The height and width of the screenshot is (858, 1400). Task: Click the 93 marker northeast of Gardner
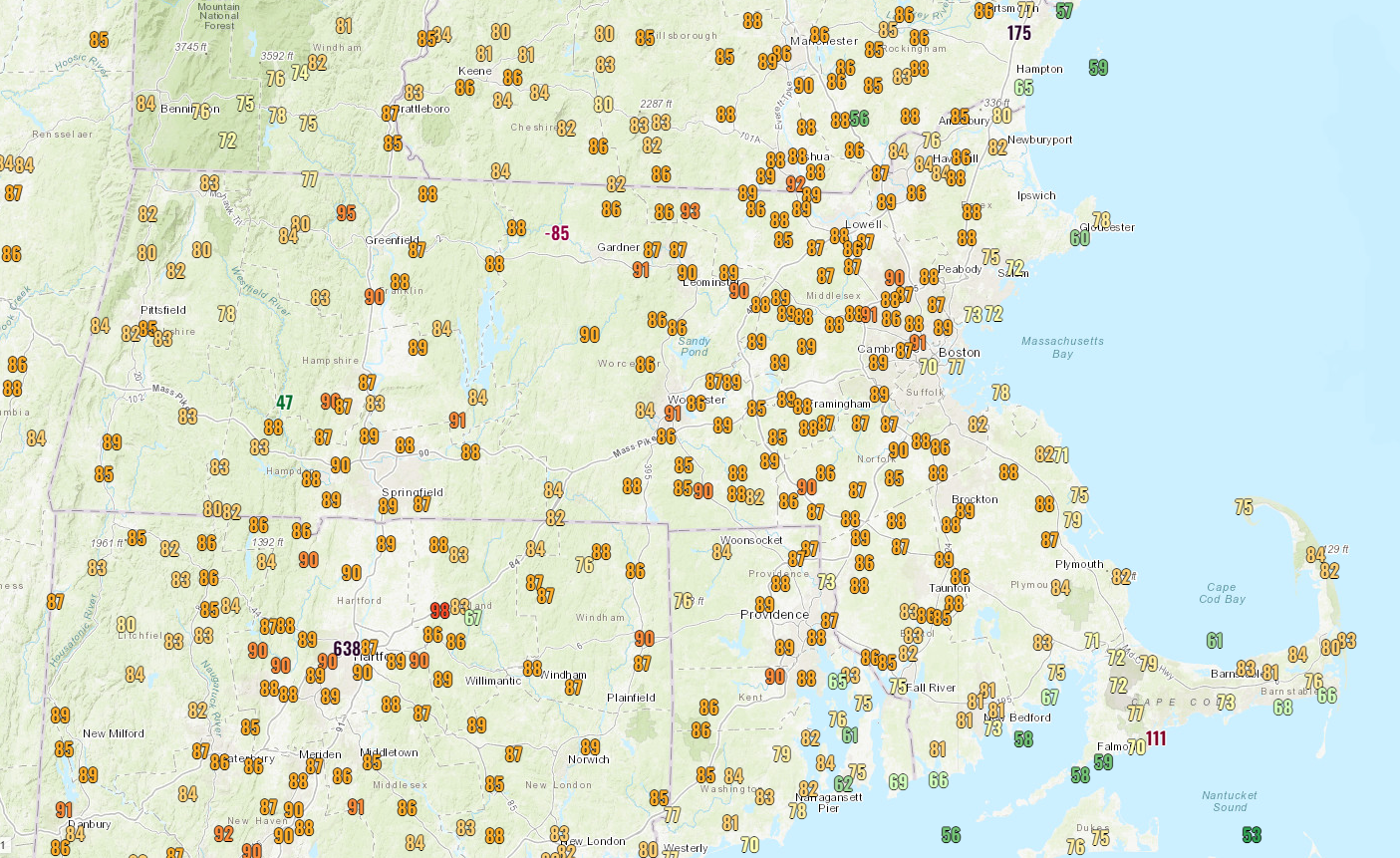click(x=691, y=211)
